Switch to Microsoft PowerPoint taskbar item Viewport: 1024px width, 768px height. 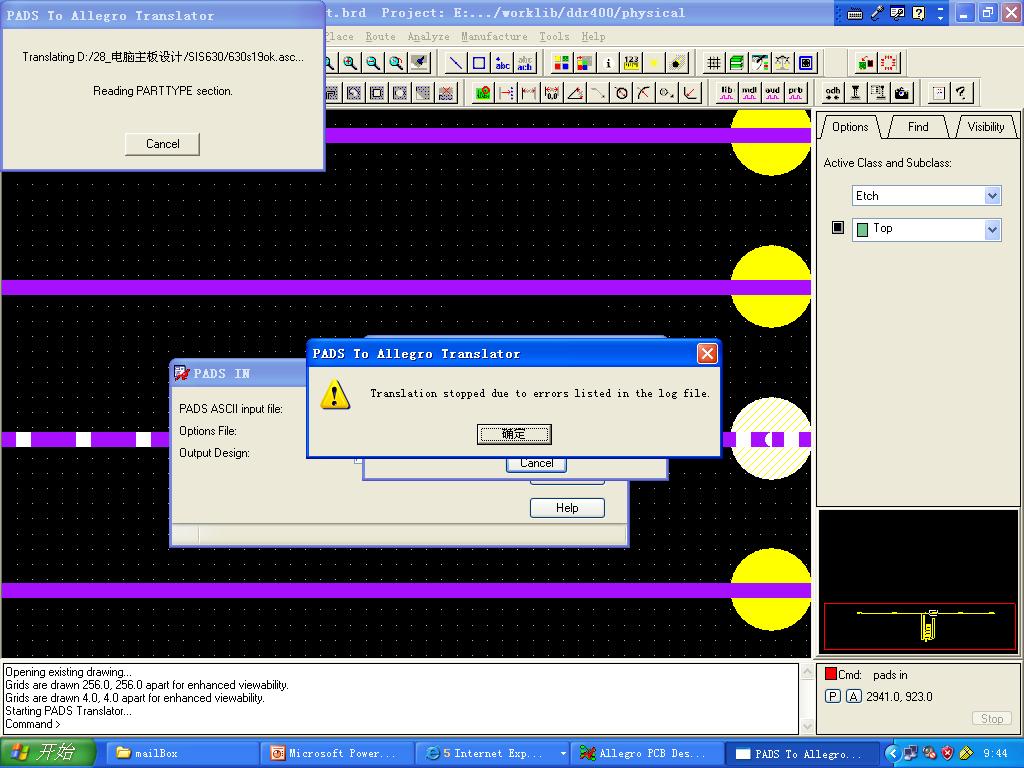point(337,753)
